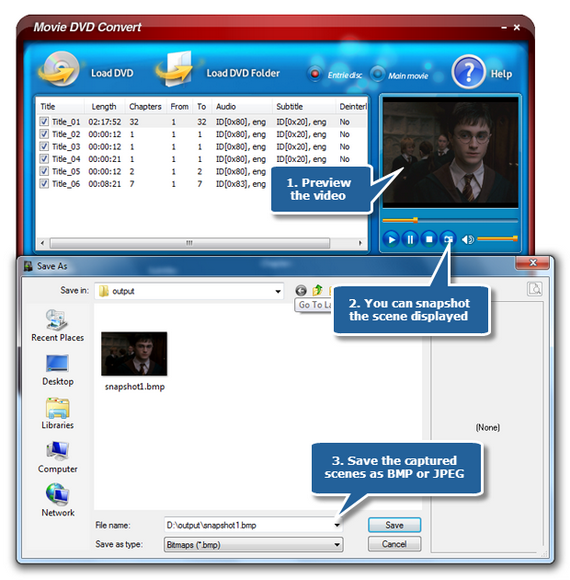Viewport: 570px width, 580px height.
Task: Click the Load DVD Folder label
Action: click(243, 73)
